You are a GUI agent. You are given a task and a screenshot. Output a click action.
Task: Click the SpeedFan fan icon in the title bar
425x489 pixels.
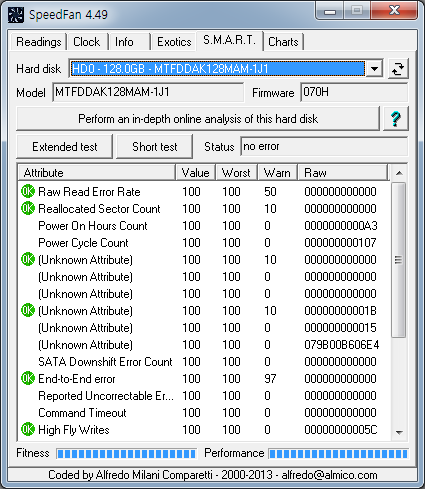tap(16, 15)
